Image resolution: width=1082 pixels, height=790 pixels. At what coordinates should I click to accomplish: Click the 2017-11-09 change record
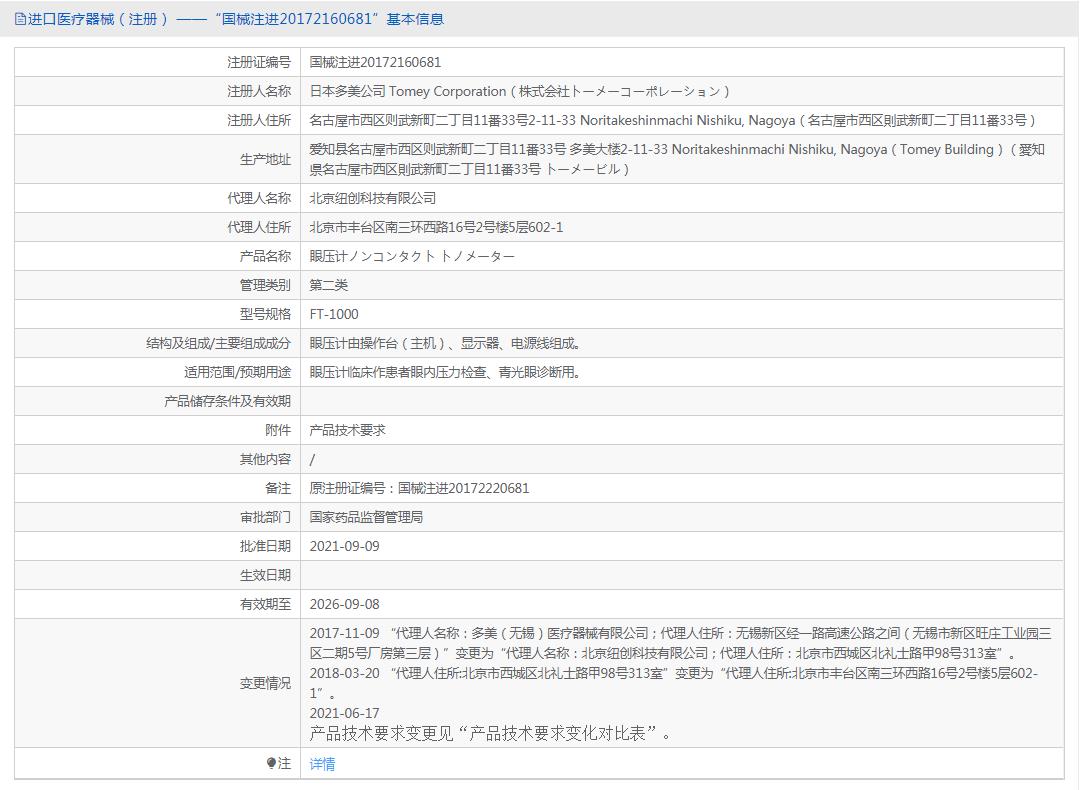(x=680, y=642)
